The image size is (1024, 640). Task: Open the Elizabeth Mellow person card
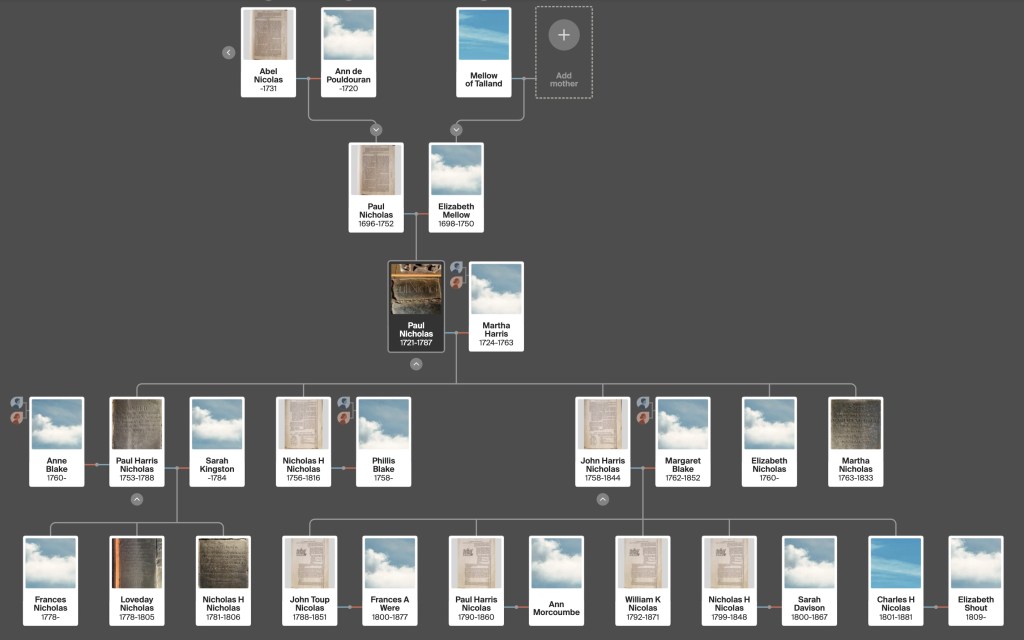click(x=456, y=187)
